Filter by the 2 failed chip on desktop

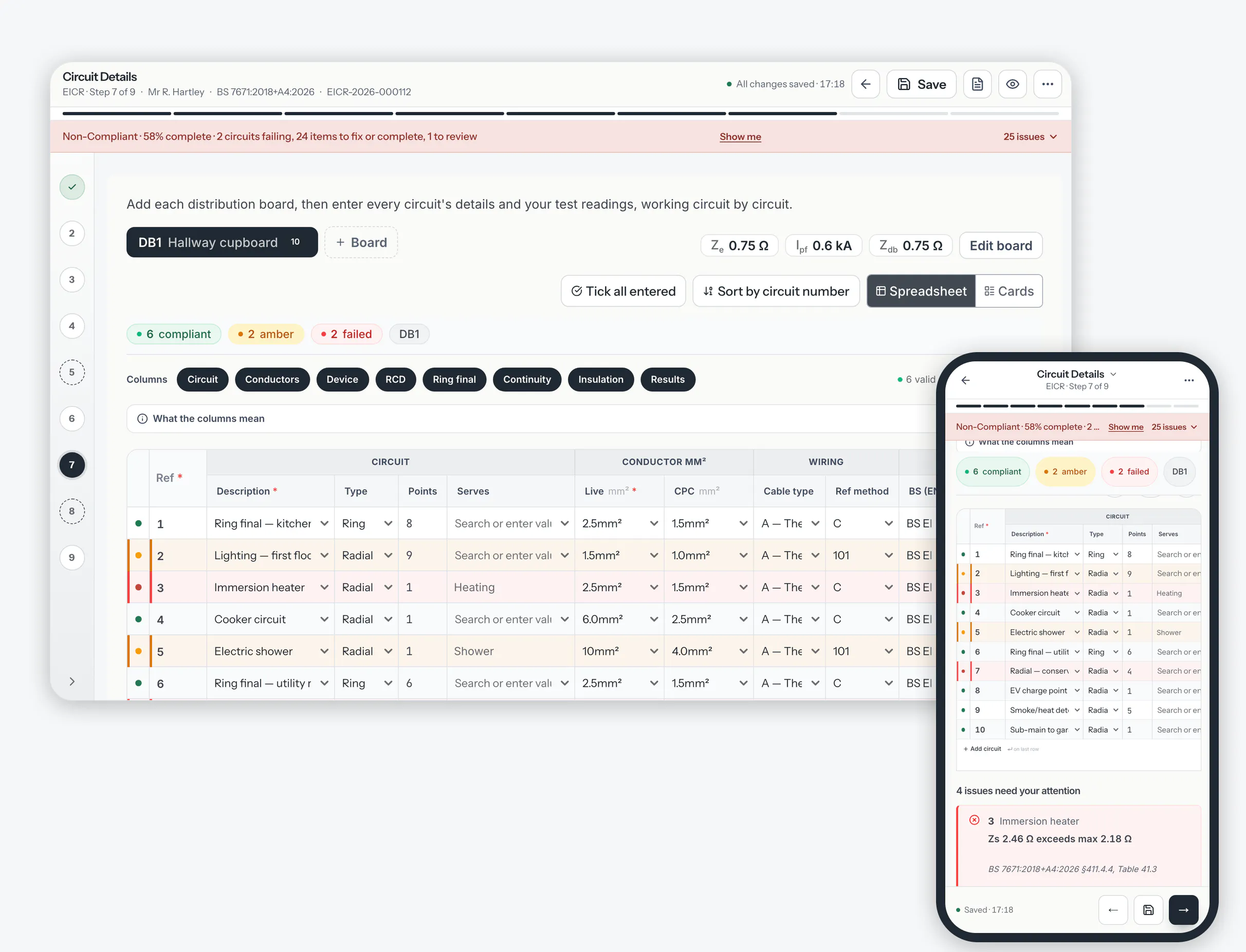pos(346,334)
